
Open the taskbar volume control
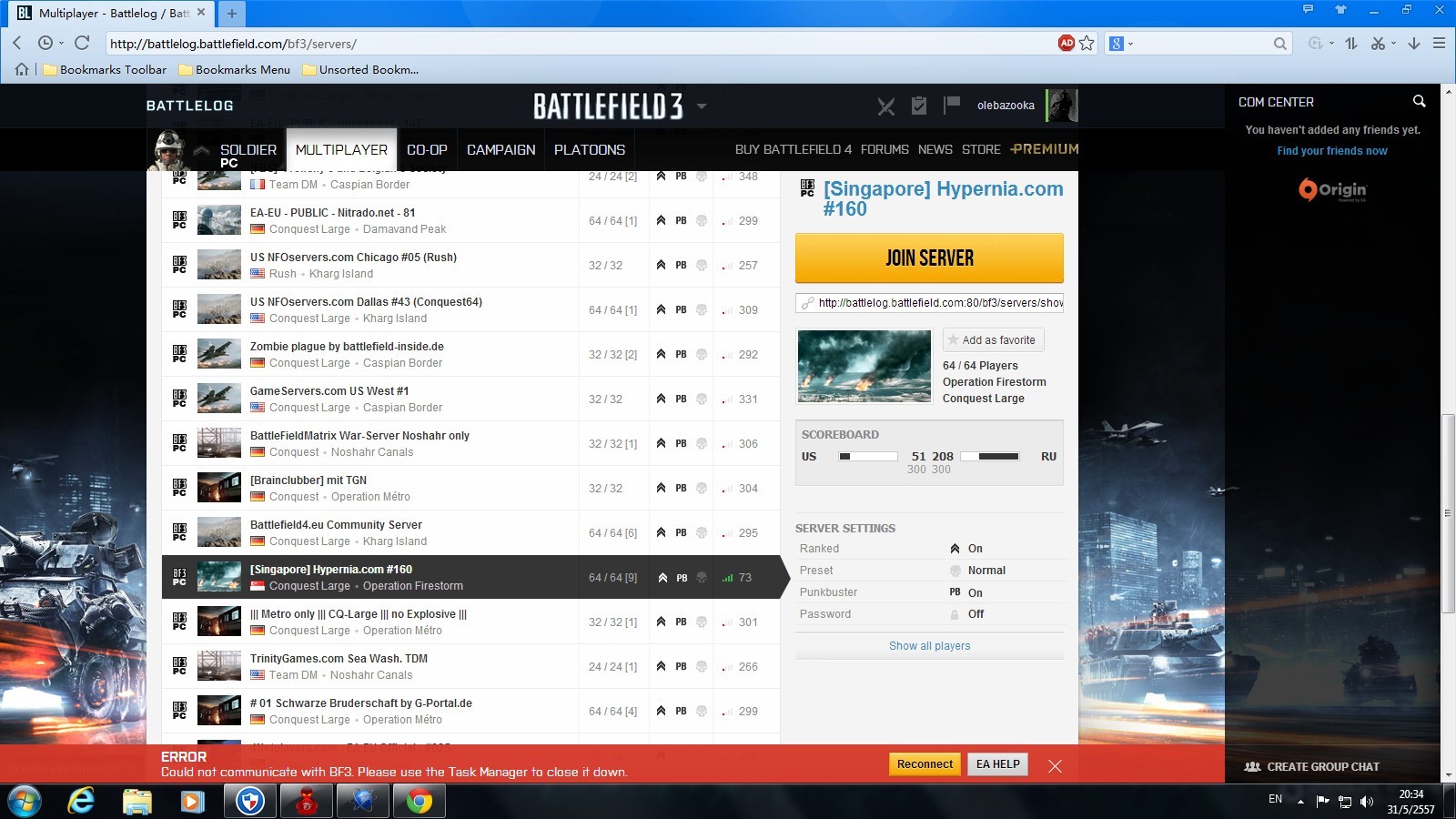(x=1366, y=802)
